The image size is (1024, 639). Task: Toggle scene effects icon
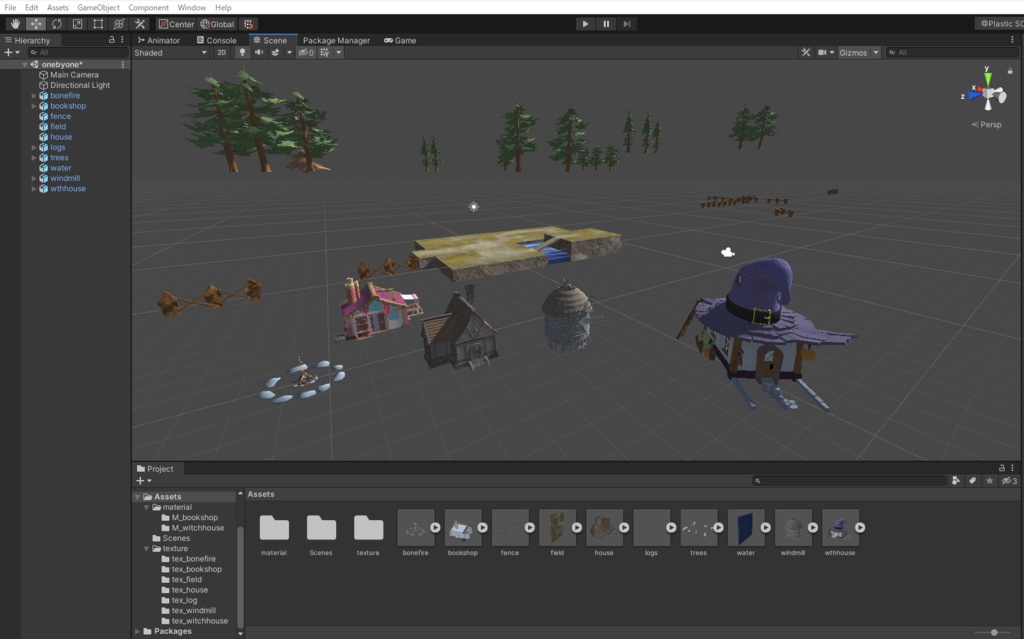coord(276,52)
